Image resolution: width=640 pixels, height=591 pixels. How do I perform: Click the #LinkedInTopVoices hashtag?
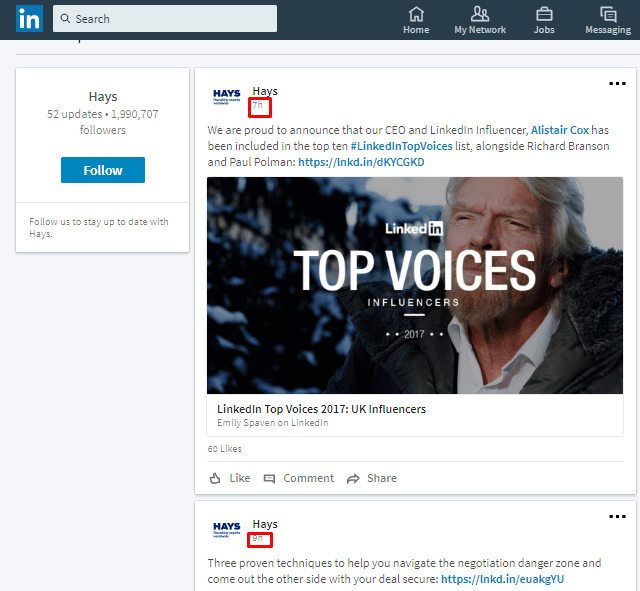click(x=402, y=146)
